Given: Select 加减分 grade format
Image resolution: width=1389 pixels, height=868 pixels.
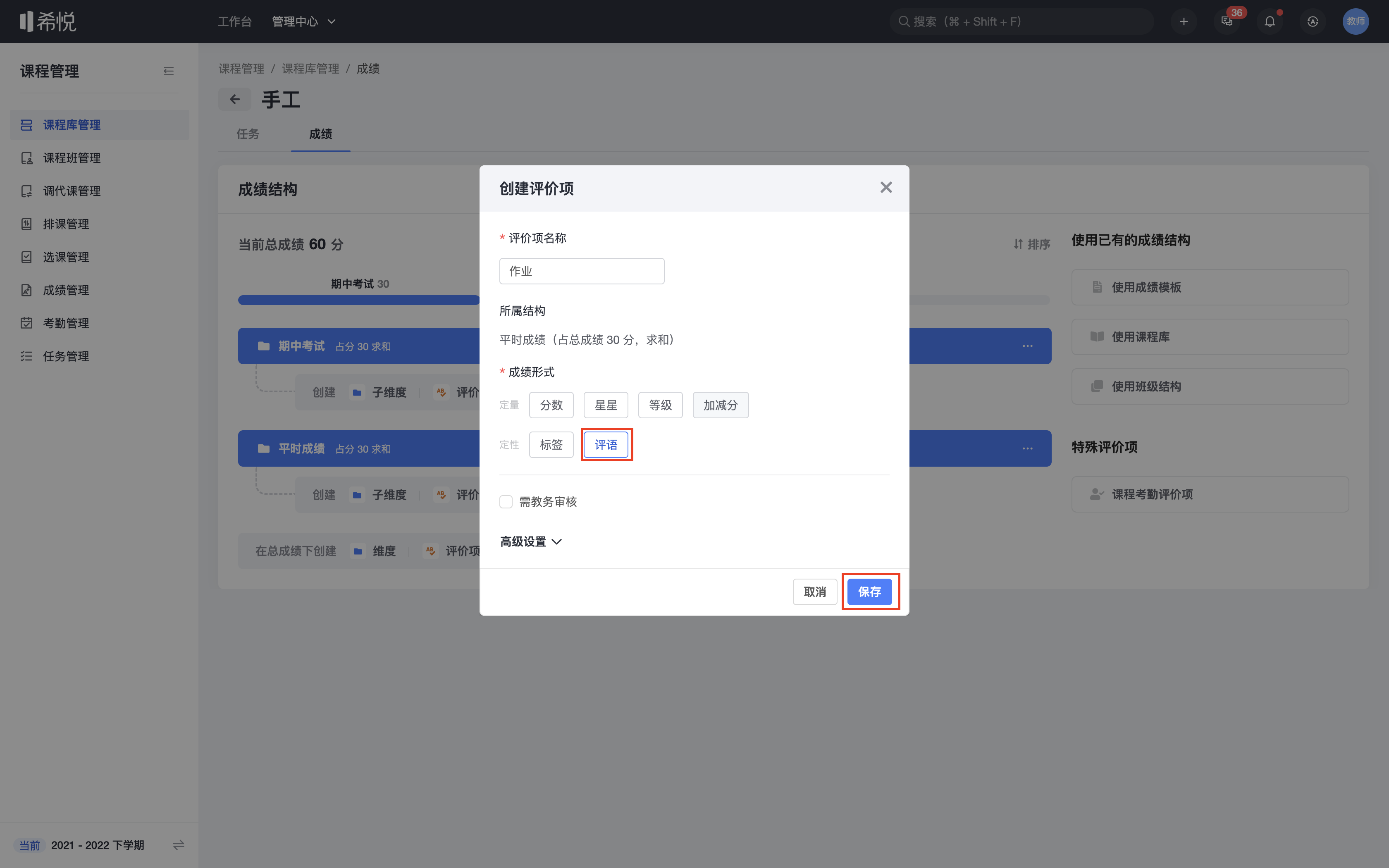Looking at the screenshot, I should point(720,405).
